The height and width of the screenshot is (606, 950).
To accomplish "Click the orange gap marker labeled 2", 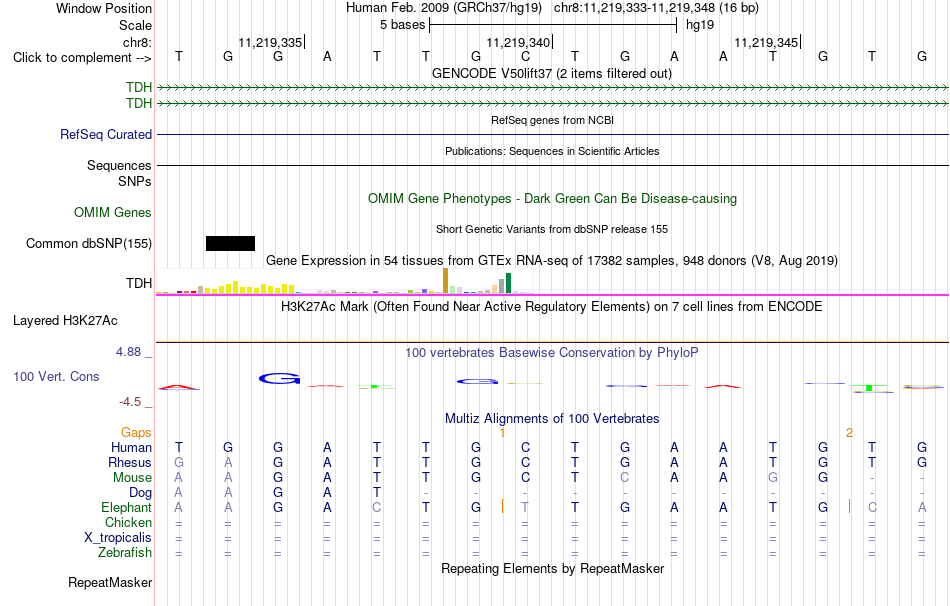I will (x=849, y=433).
